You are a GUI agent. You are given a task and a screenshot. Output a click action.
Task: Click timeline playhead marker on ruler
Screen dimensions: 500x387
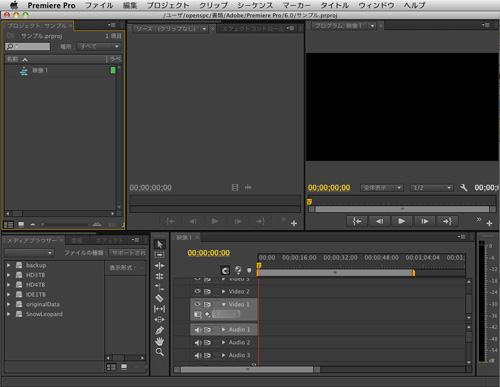point(259,265)
